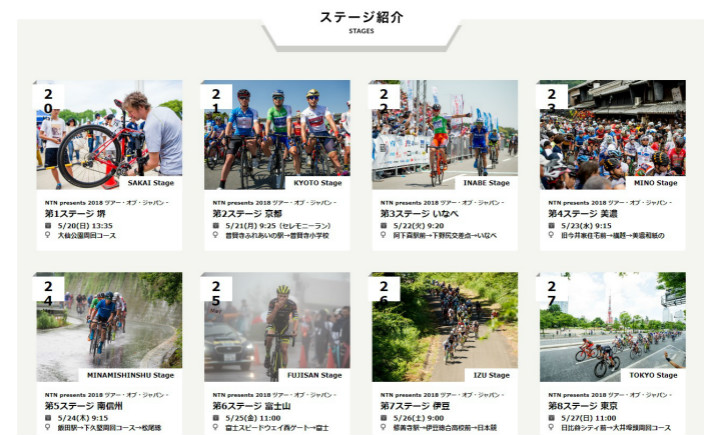Open the TOKYO Stage photo thumbnail
This screenshot has width=704, height=435.
click(613, 327)
